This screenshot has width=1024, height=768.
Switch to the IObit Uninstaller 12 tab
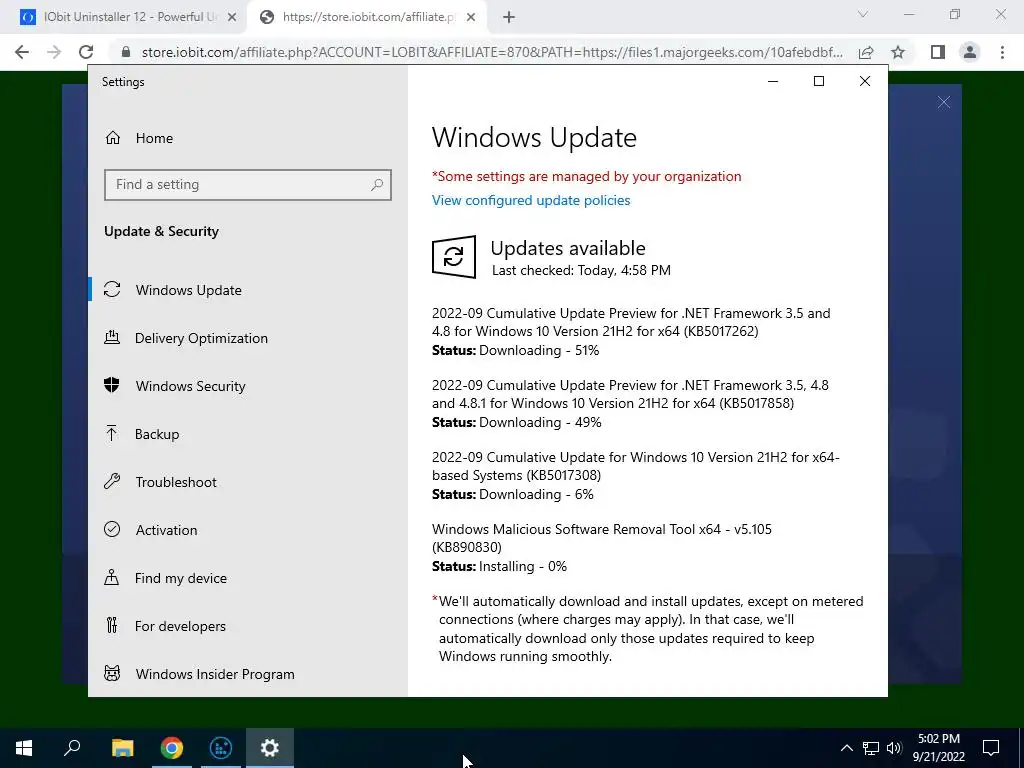(x=123, y=17)
